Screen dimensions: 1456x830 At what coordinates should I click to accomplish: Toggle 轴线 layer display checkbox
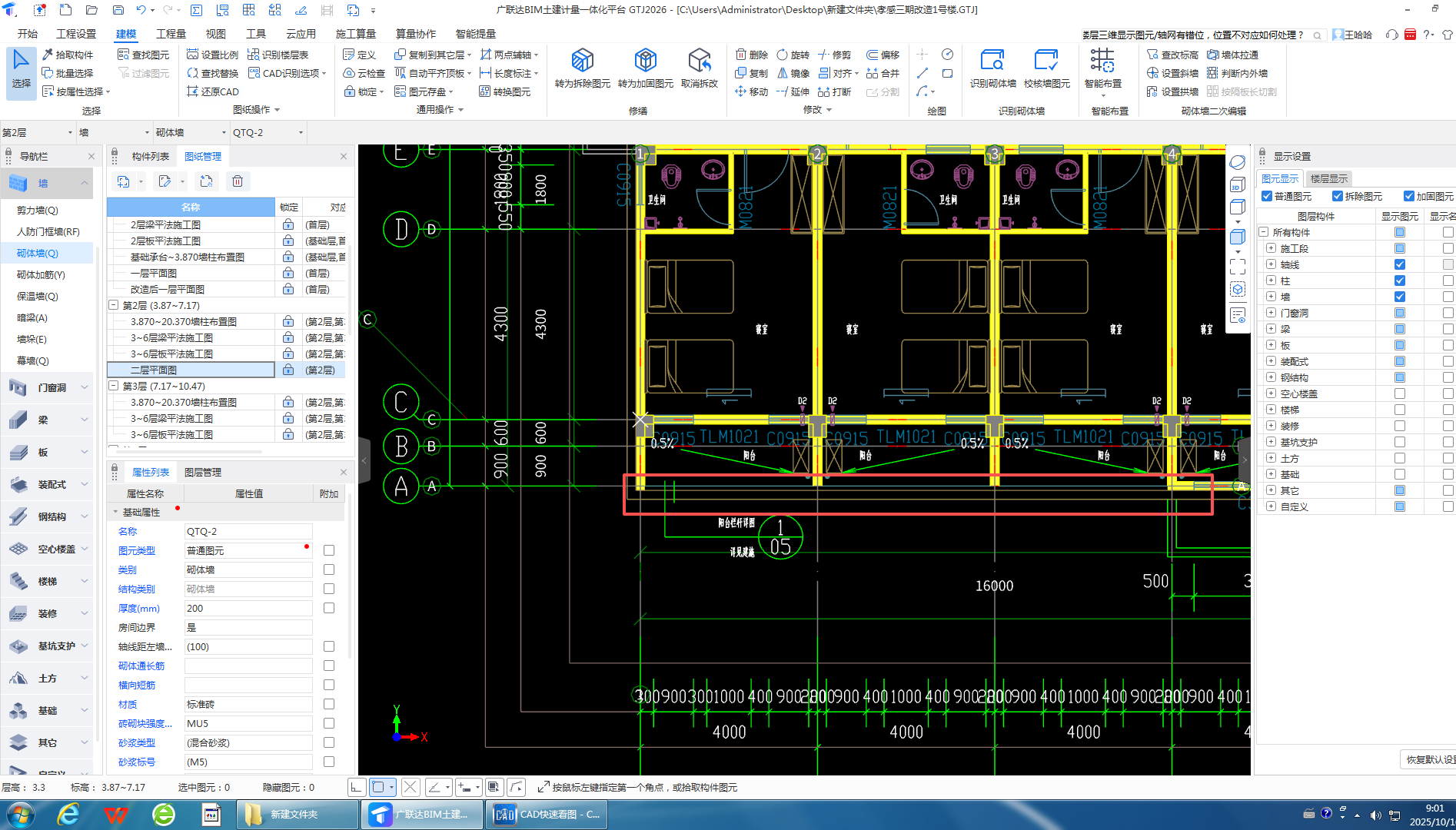(x=1400, y=264)
